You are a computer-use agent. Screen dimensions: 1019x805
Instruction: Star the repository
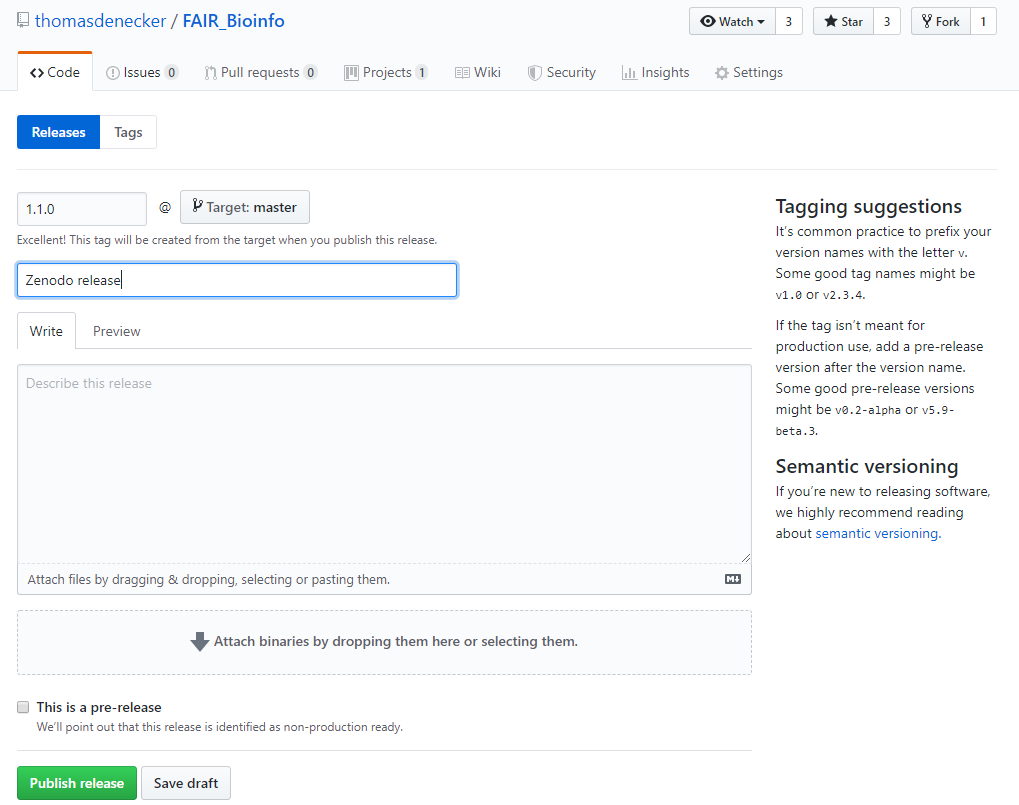coord(844,21)
